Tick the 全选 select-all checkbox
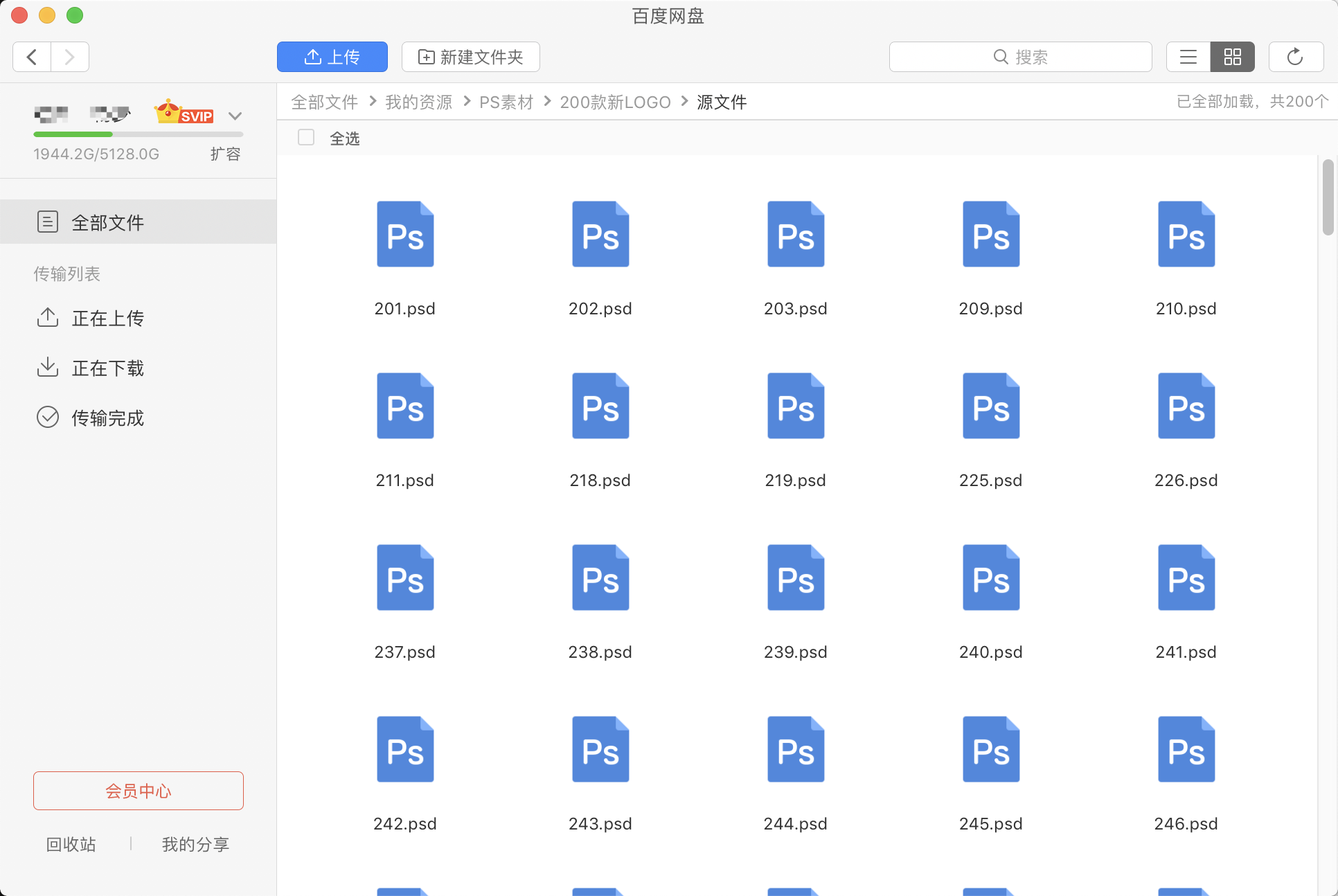This screenshot has width=1338, height=896. 306,138
